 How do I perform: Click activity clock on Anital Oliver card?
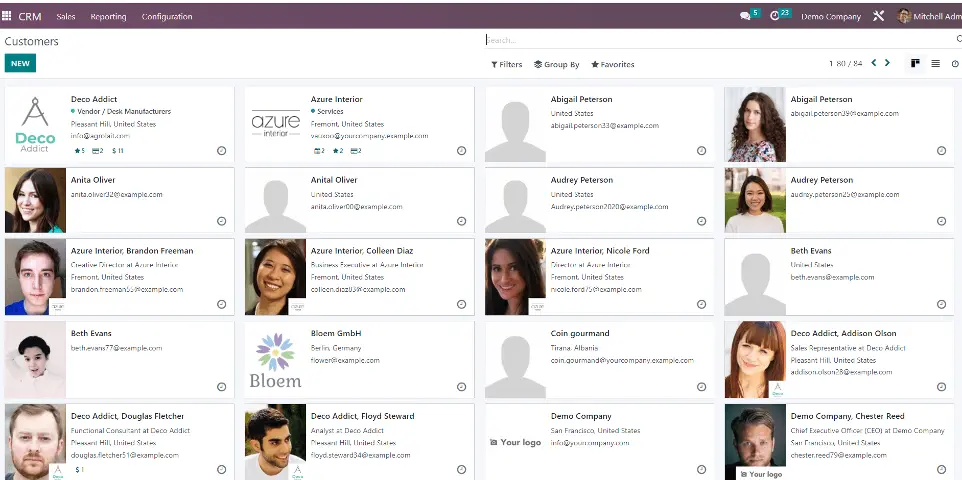(x=461, y=221)
